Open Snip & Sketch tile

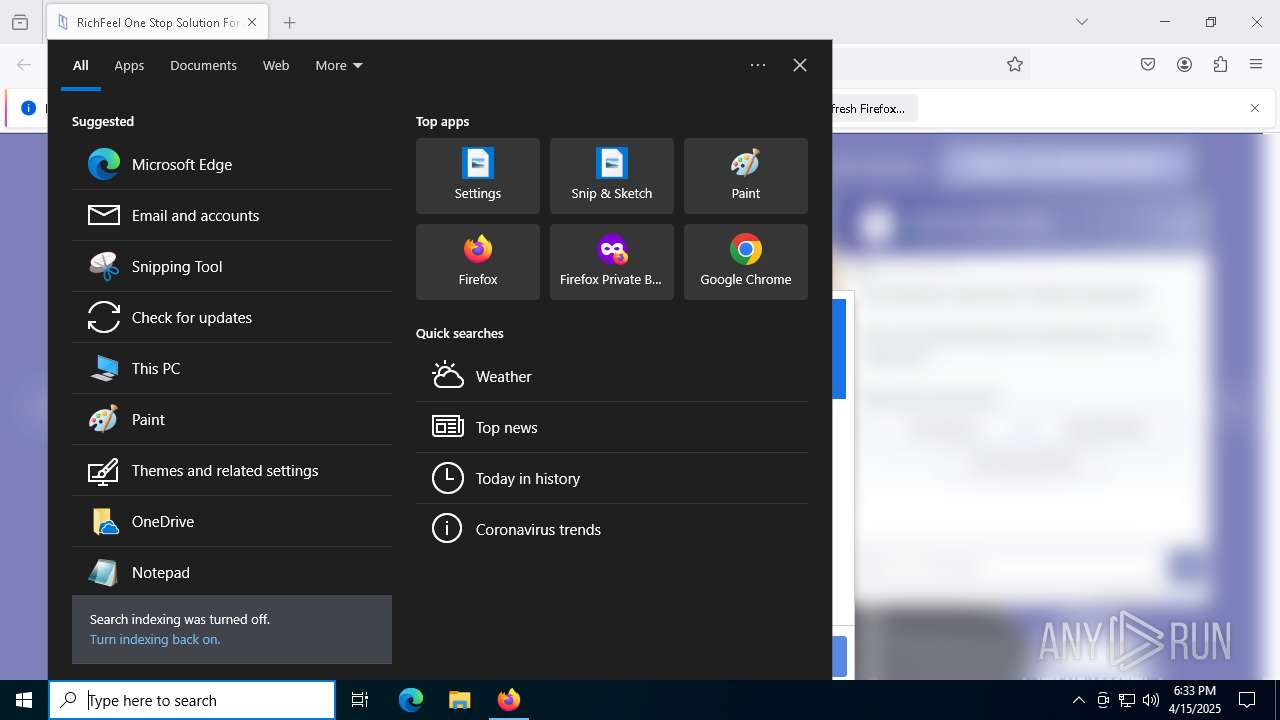612,176
